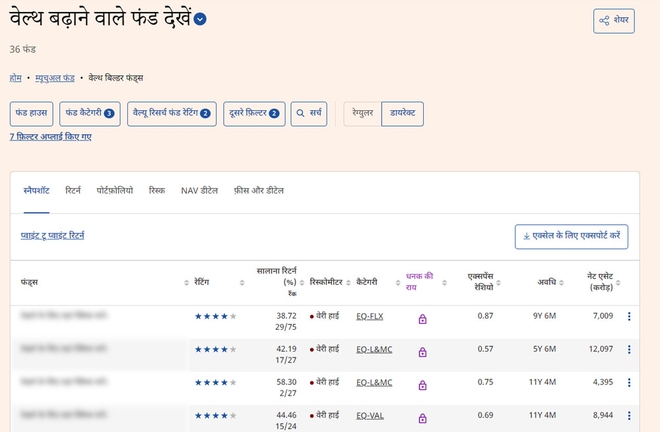660x432 pixels.
Task: Select the Direct (डायरेक्ट) plan toggle
Action: click(x=403, y=114)
